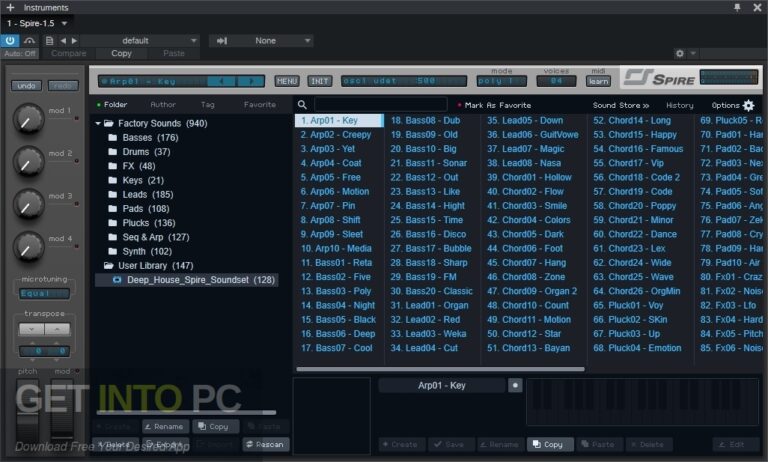Pin the Instruments panel
This screenshot has height=462, width=768.
(737, 7)
